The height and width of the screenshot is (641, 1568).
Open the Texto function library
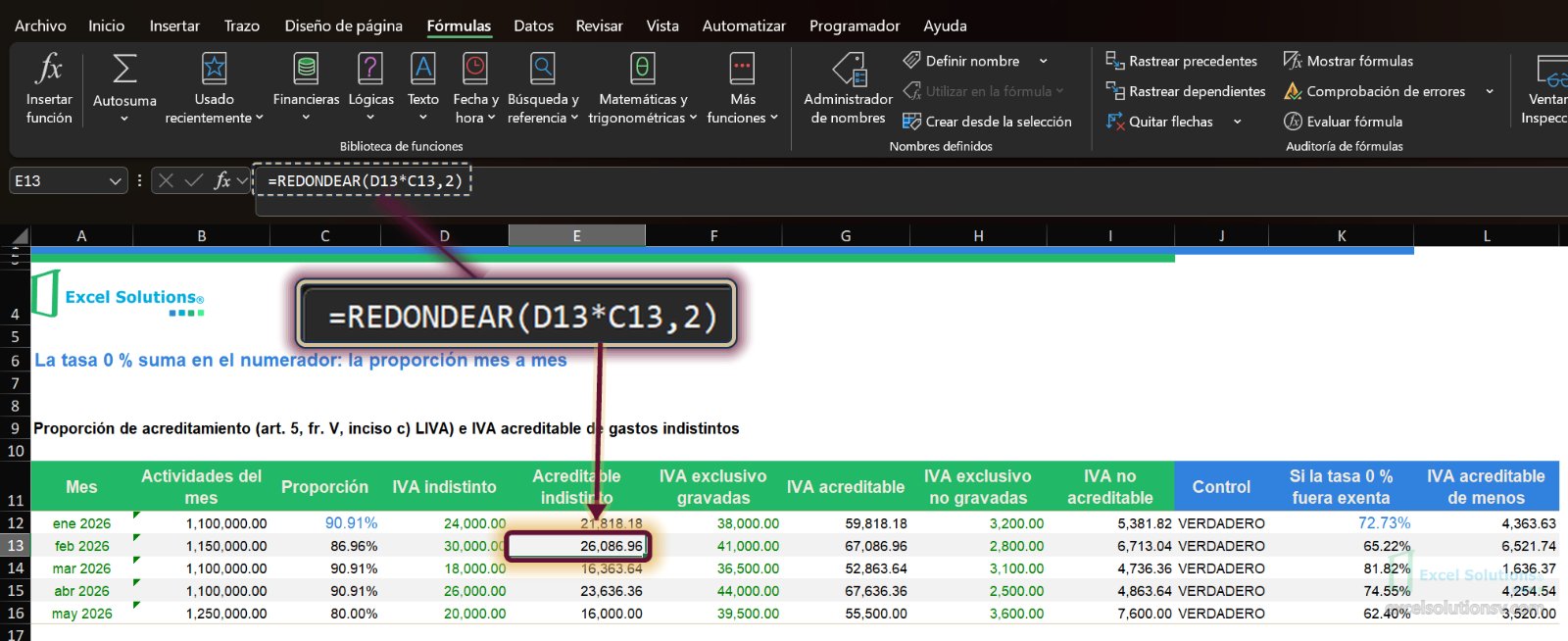click(x=423, y=89)
